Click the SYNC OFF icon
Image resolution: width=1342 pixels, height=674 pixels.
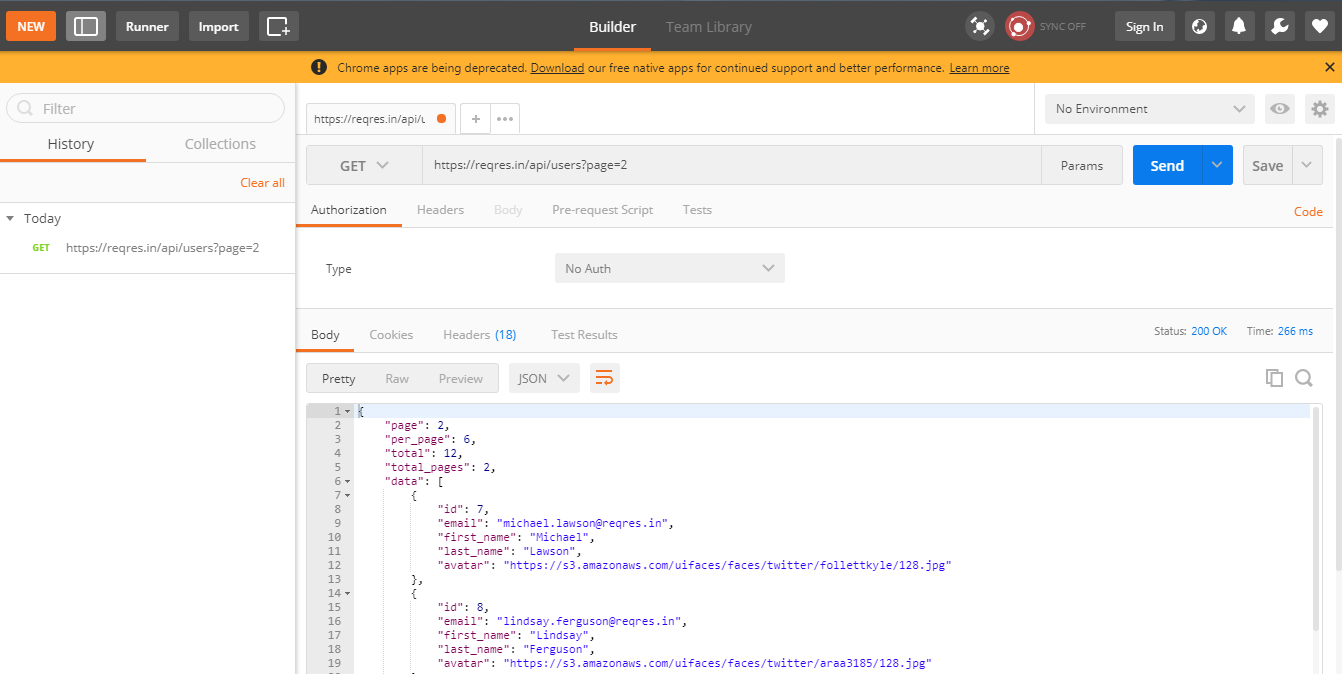pos(1019,27)
